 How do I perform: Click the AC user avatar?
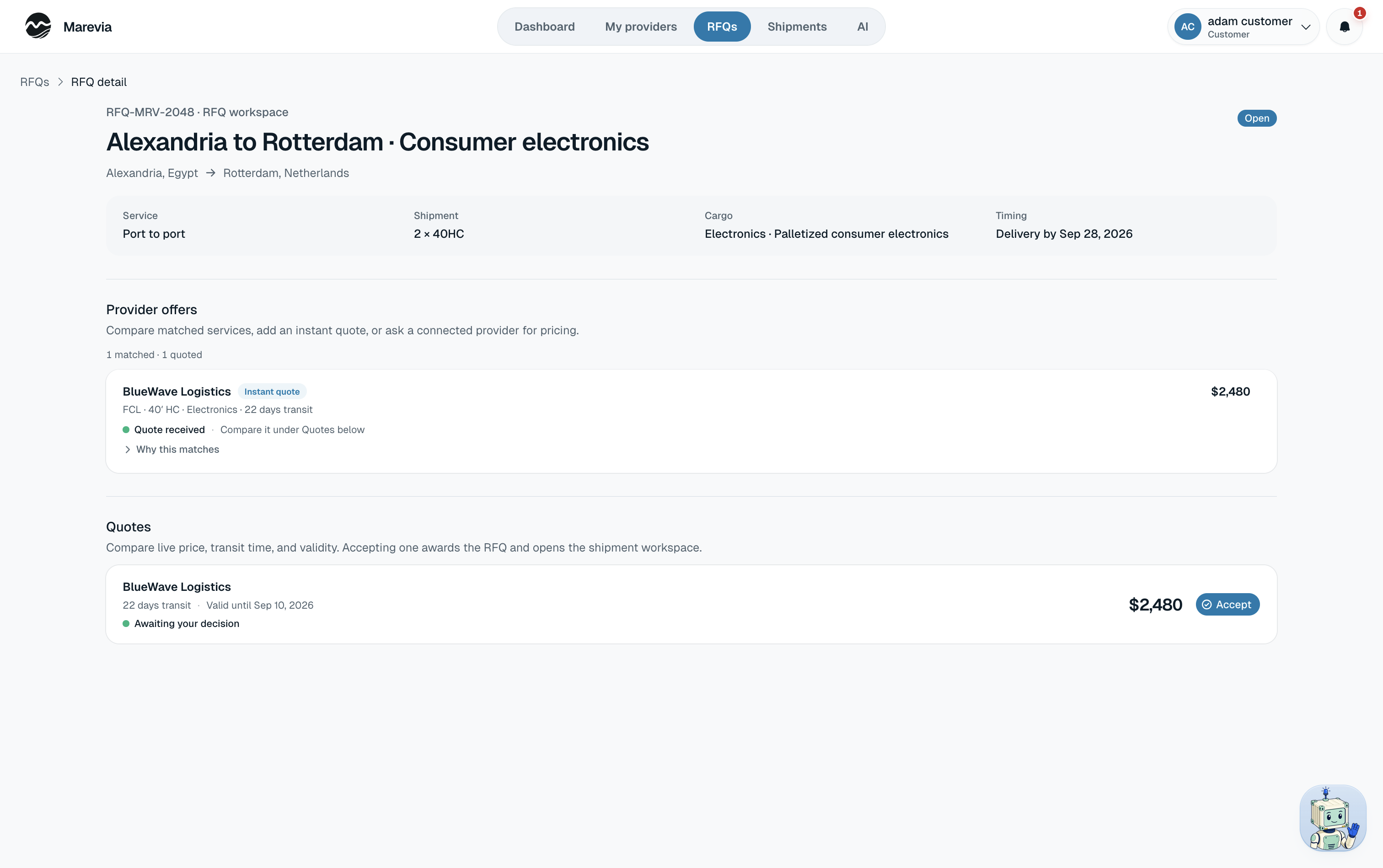click(x=1187, y=27)
